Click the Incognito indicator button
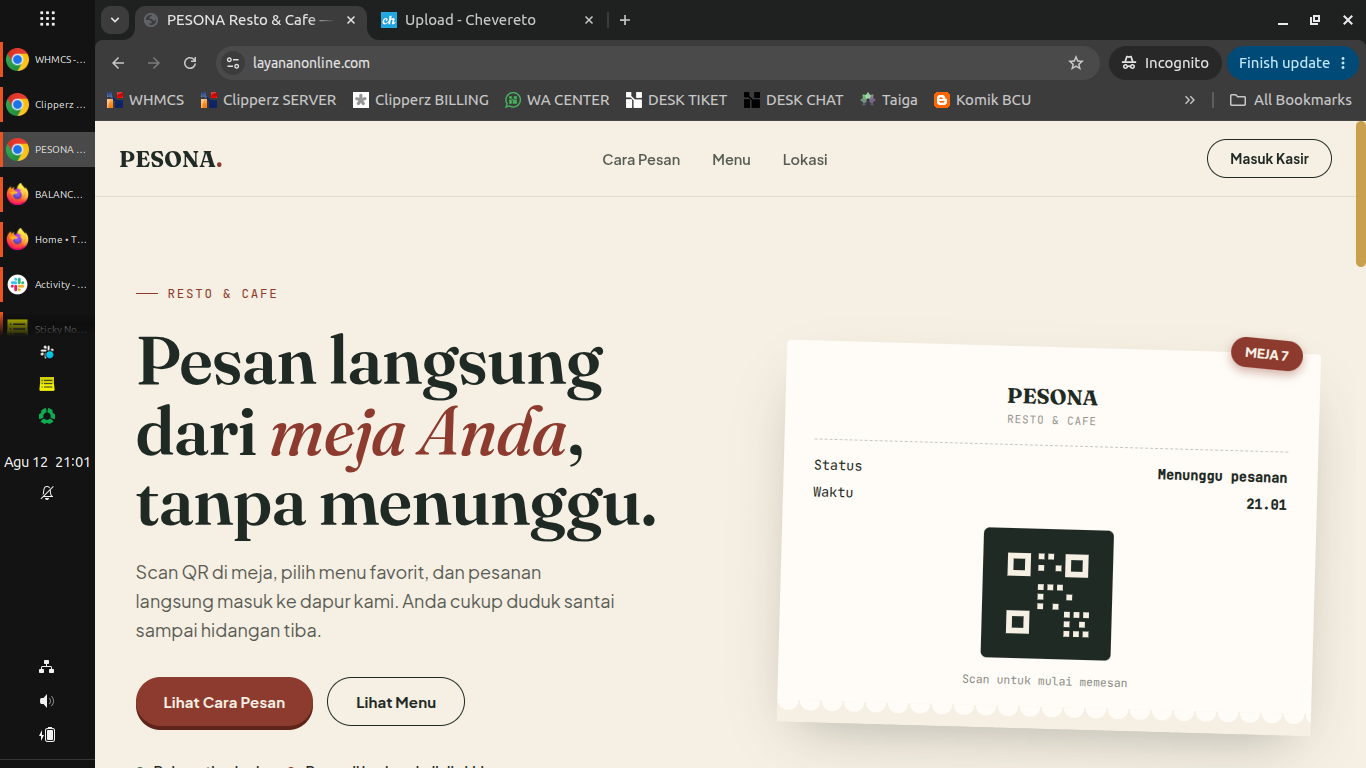1366x768 pixels. pos(1165,63)
